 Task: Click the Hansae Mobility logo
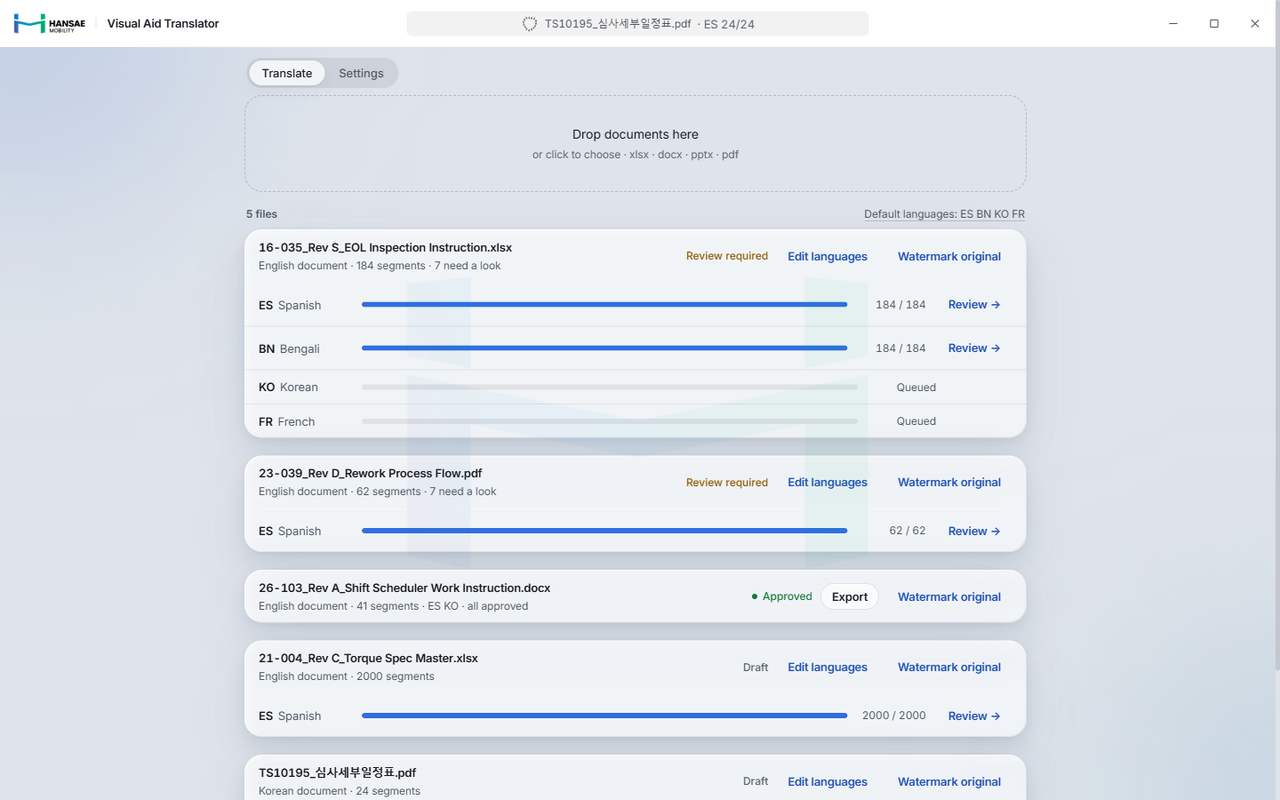[49, 23]
